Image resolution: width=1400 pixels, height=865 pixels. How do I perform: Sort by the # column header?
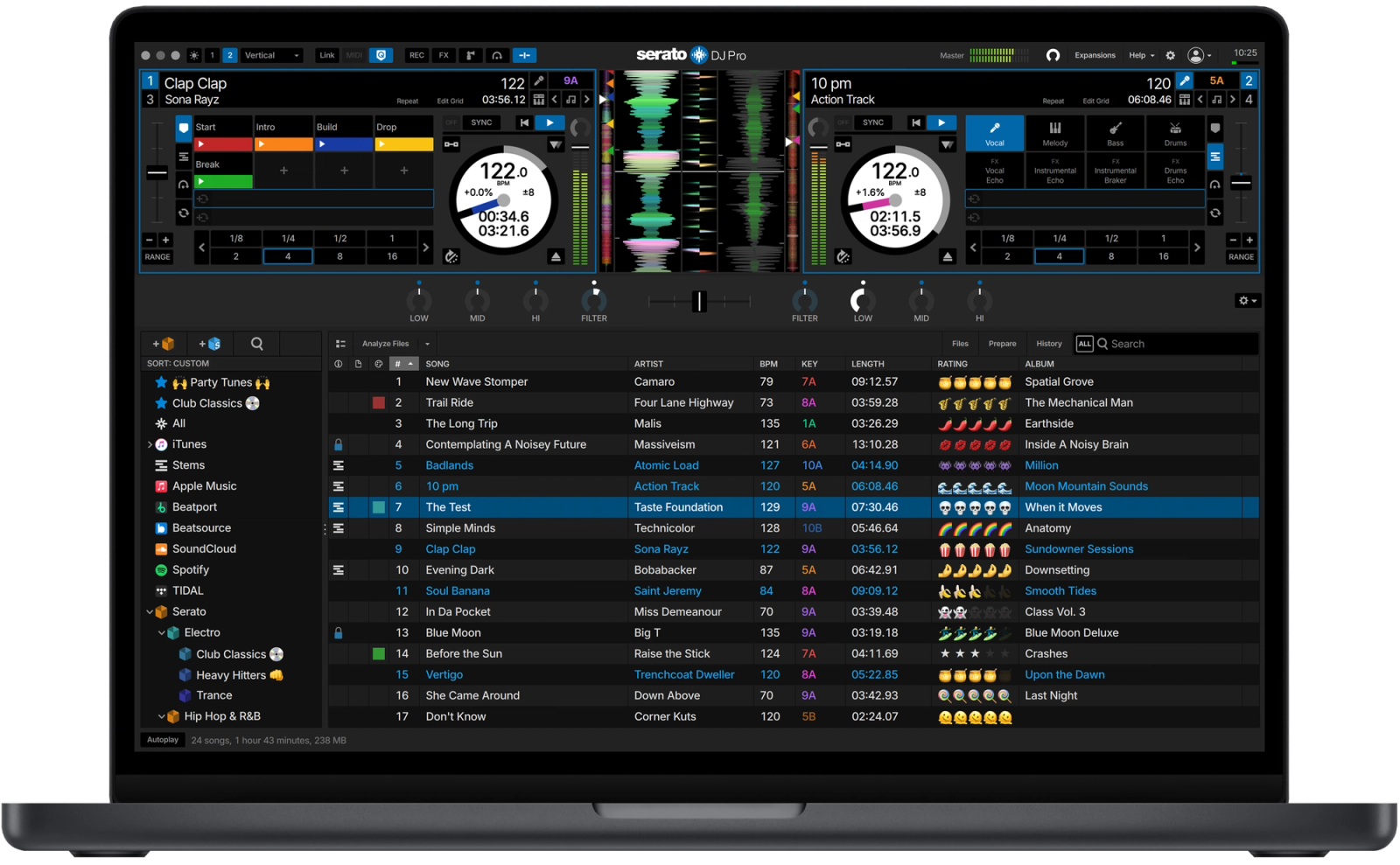point(402,364)
